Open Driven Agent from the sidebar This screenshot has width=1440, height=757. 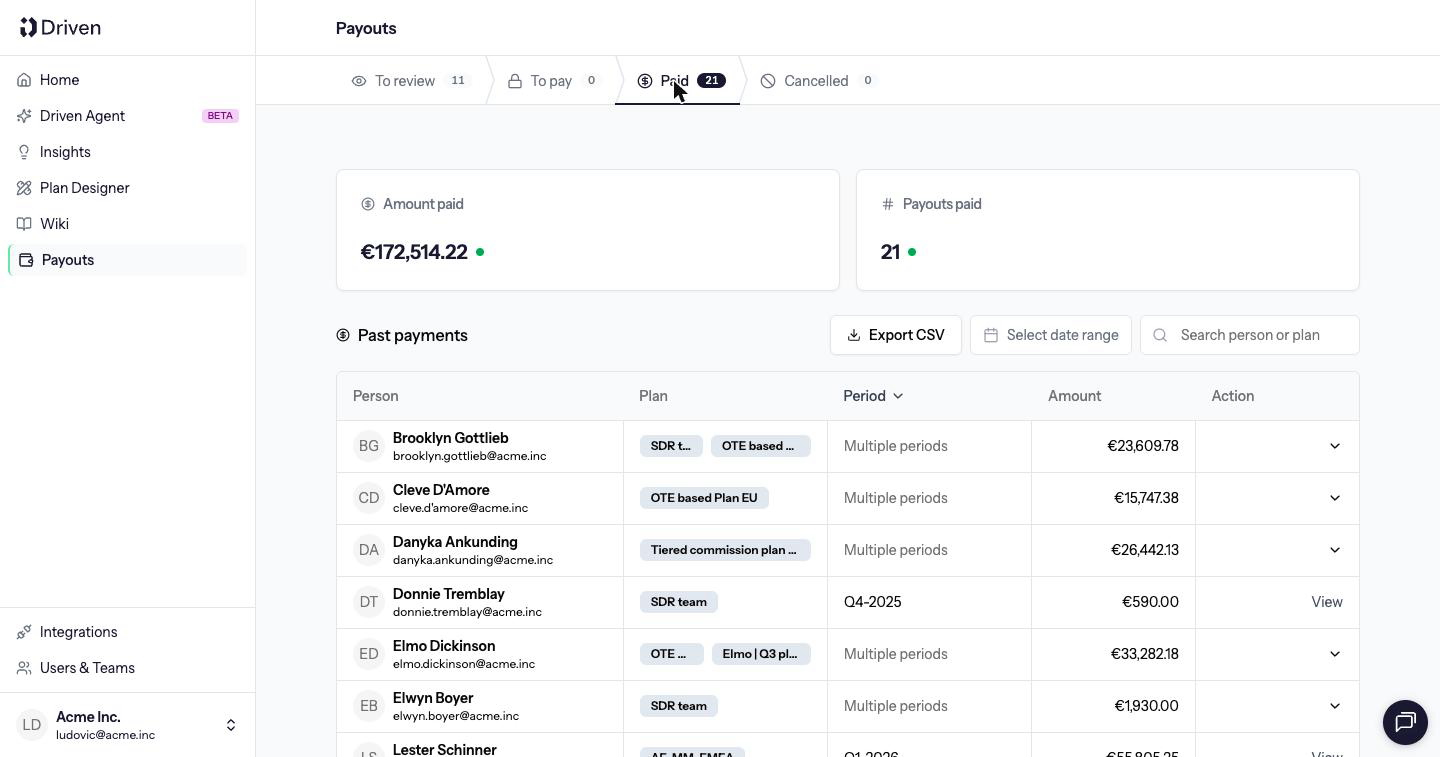(128, 116)
